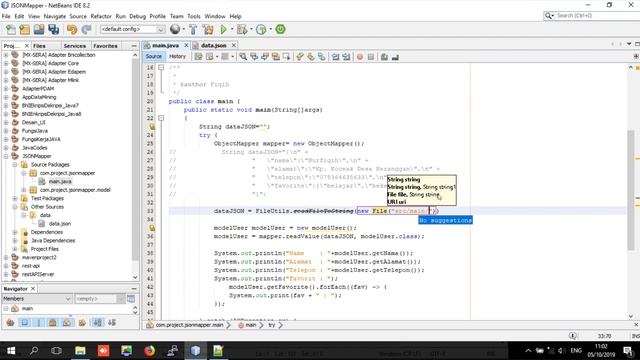Image resolution: width=640 pixels, height=360 pixels.
Task: Open the Tools menu
Action: (194, 16)
